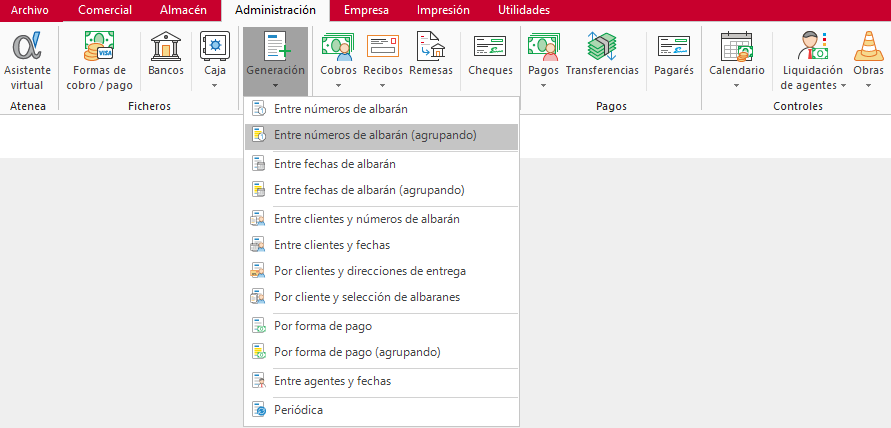
Task: Click icon beside 'Entre números de albarán'
Action: [259, 109]
